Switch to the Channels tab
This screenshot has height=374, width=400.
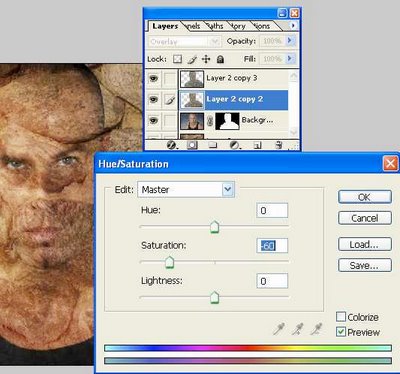[193, 26]
